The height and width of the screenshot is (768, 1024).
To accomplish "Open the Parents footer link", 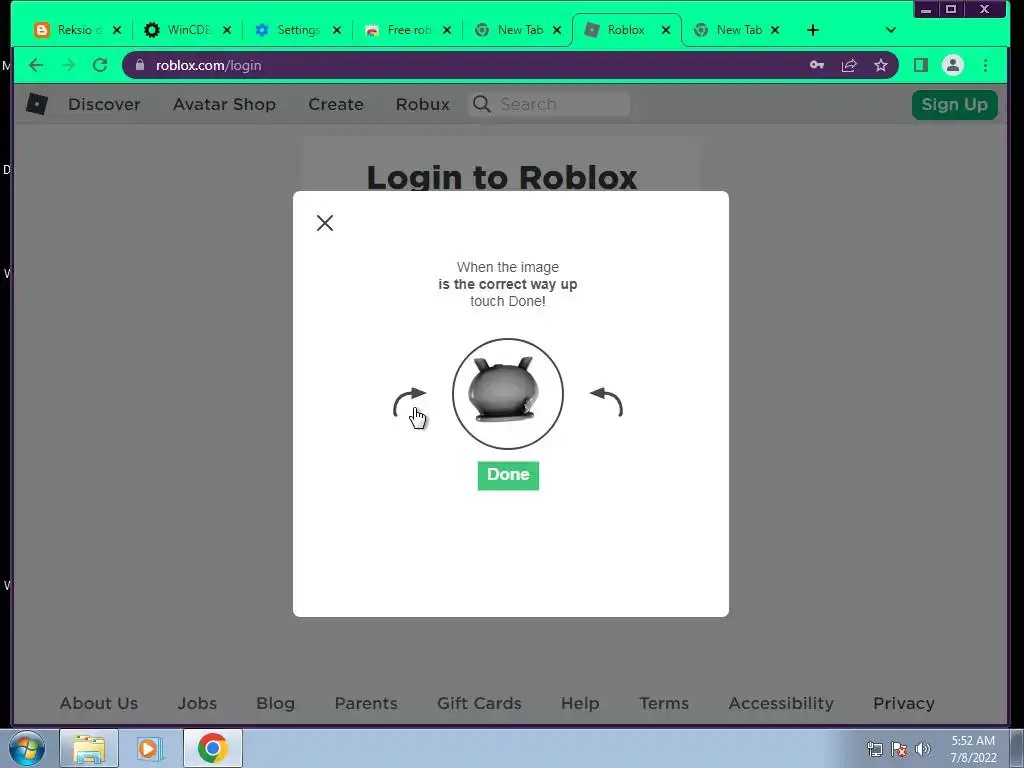I will pos(366,703).
